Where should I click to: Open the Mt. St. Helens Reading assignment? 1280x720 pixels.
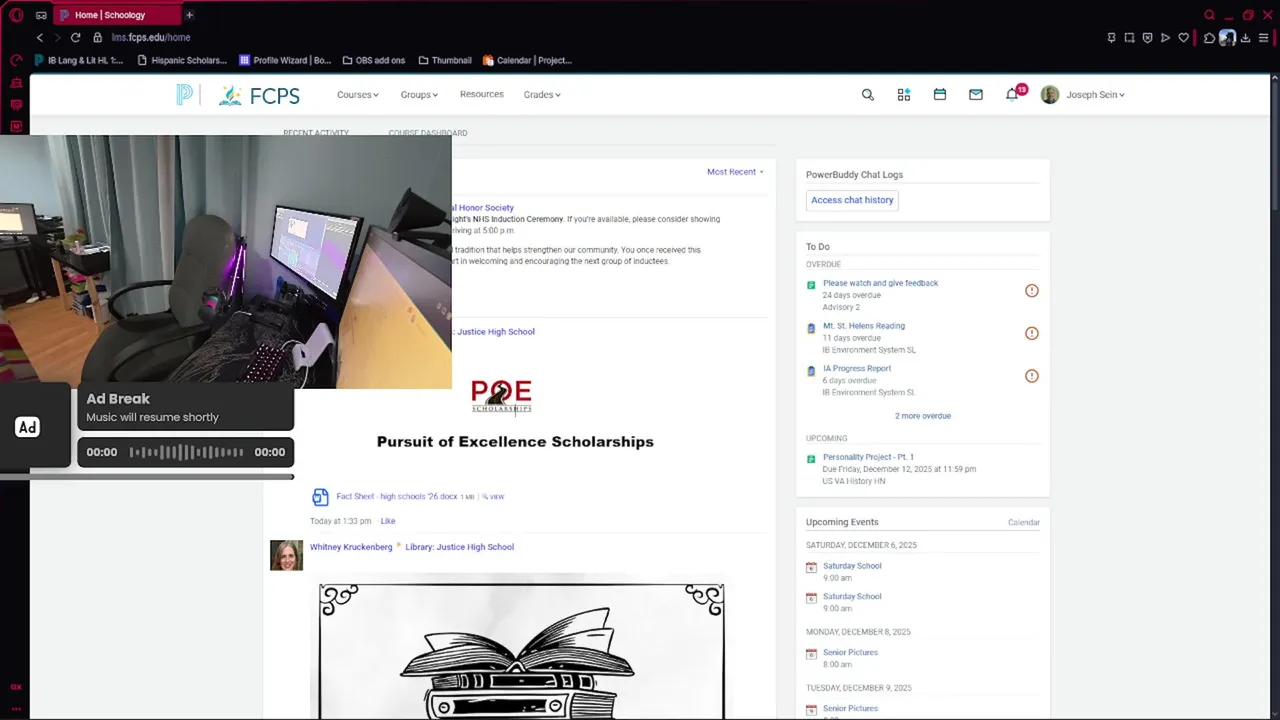point(864,326)
